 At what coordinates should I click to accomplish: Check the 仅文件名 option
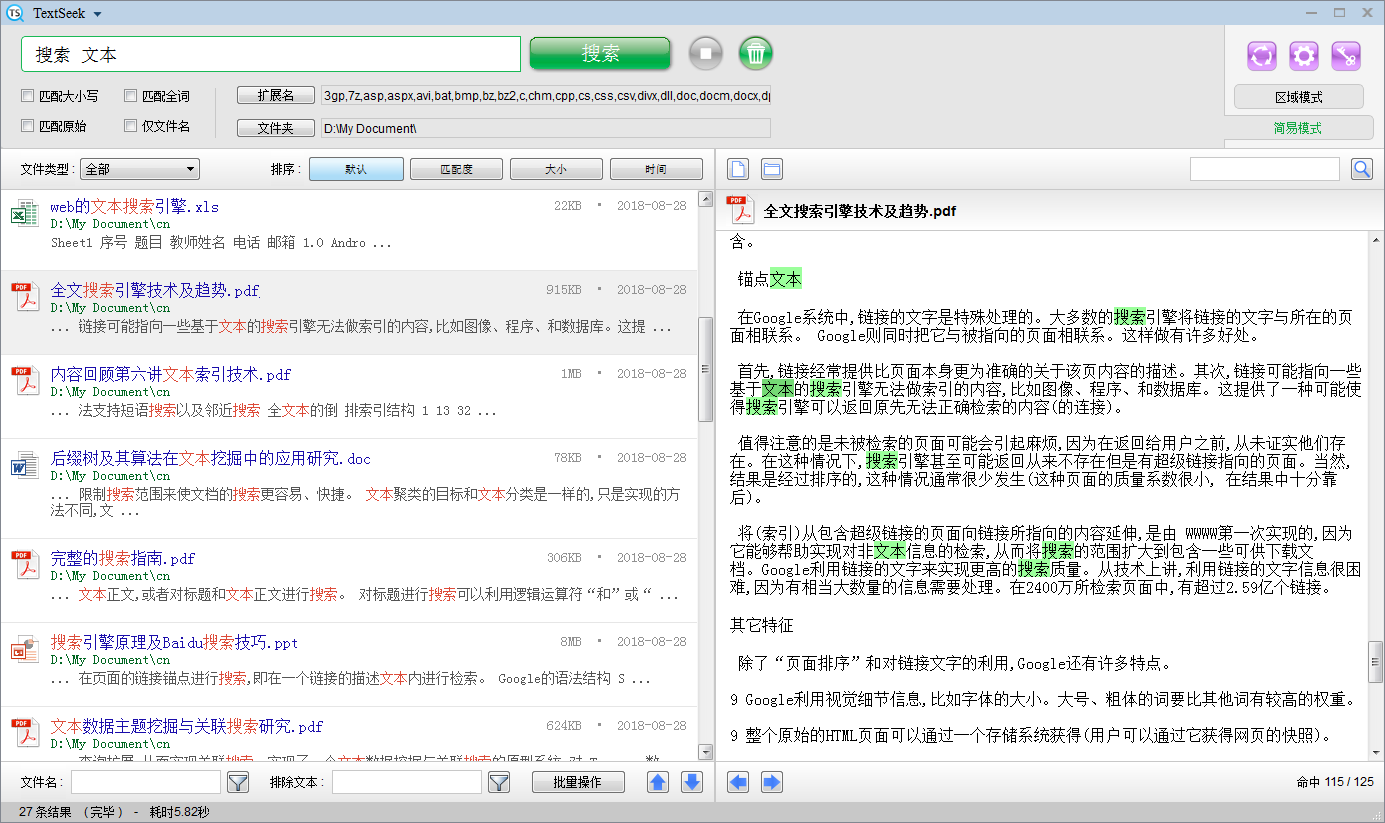click(131, 127)
